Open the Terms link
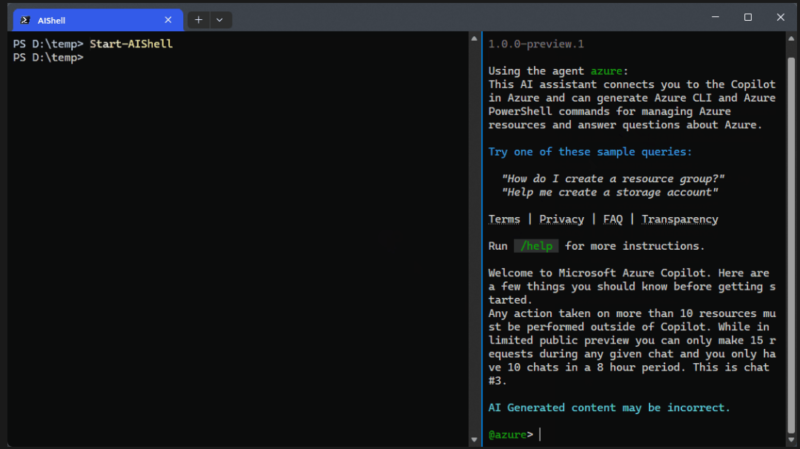The image size is (800, 449). [x=504, y=219]
